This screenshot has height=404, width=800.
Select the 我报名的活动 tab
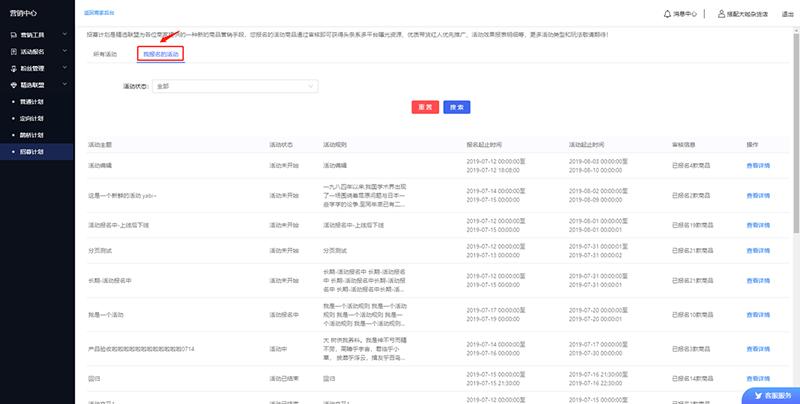(160, 53)
